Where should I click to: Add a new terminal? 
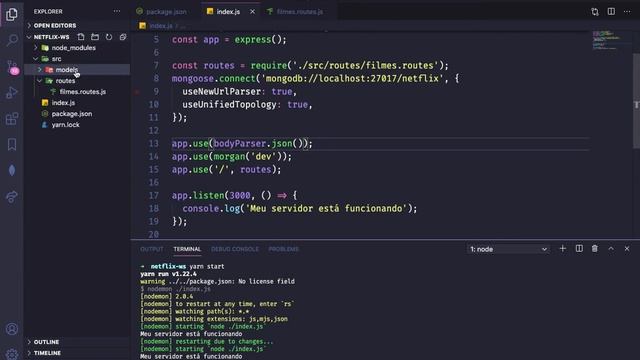point(562,249)
